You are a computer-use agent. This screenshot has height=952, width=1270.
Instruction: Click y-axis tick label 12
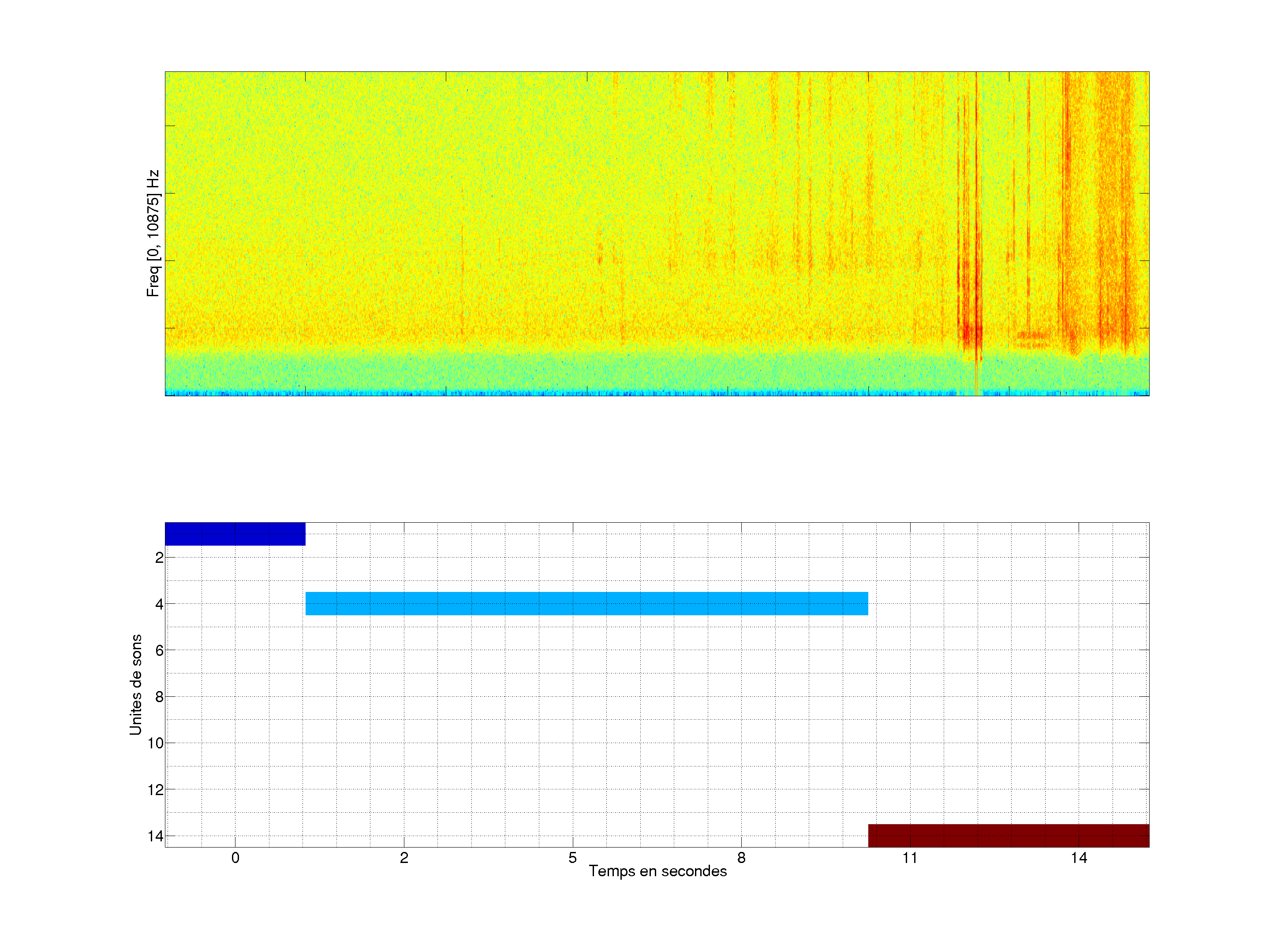tap(156, 790)
